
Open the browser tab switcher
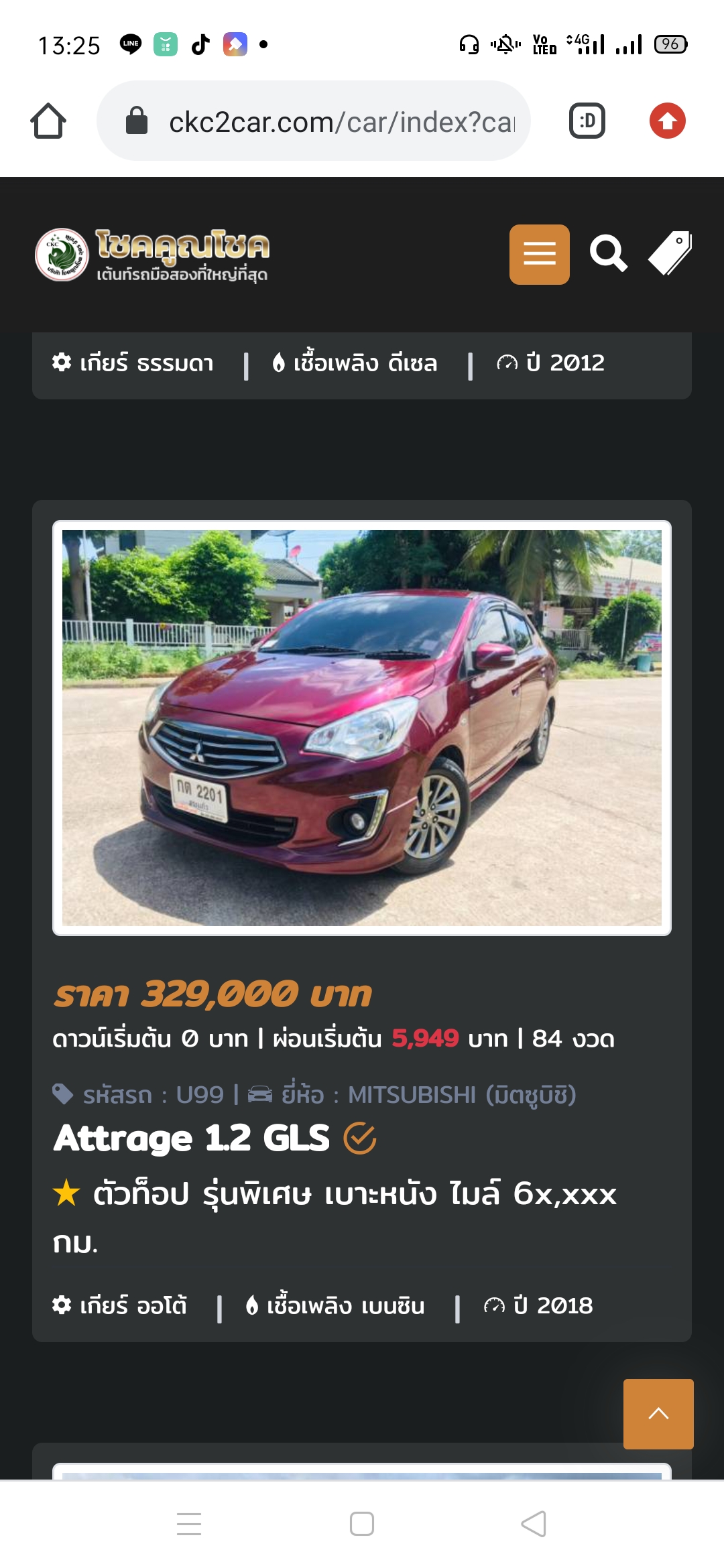pyautogui.click(x=587, y=121)
